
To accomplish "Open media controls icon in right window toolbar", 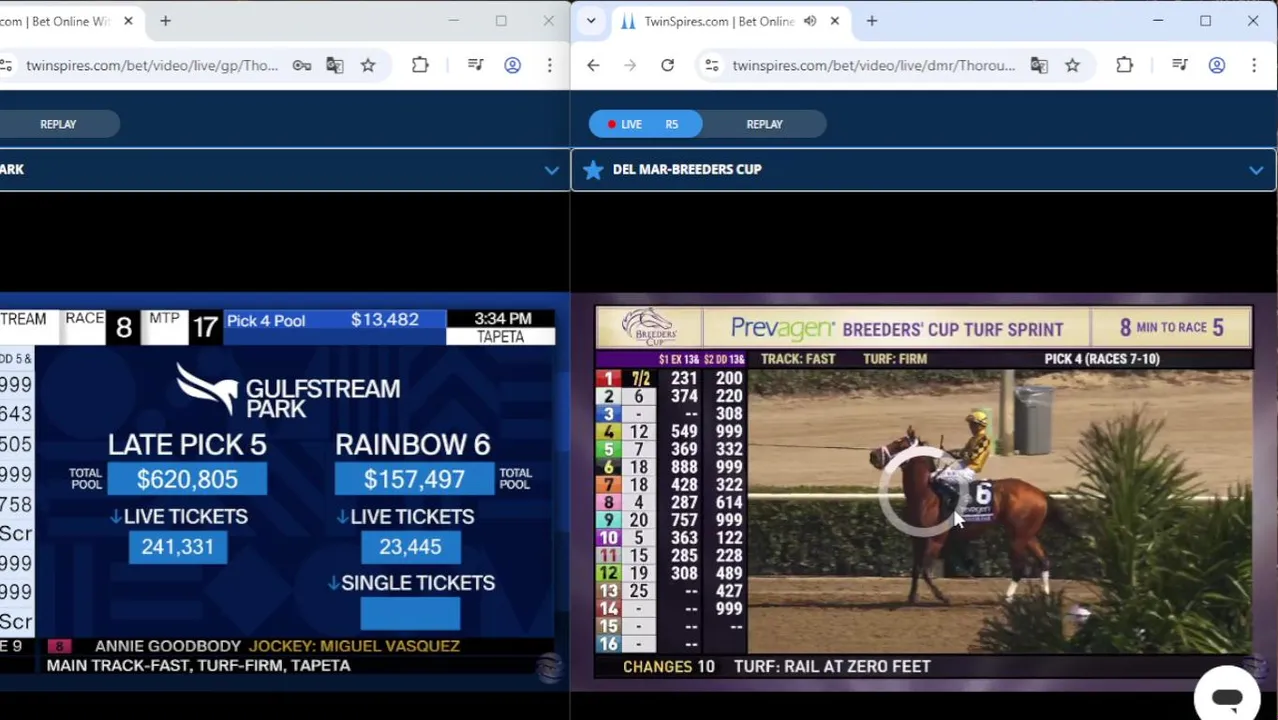I will click(1180, 65).
